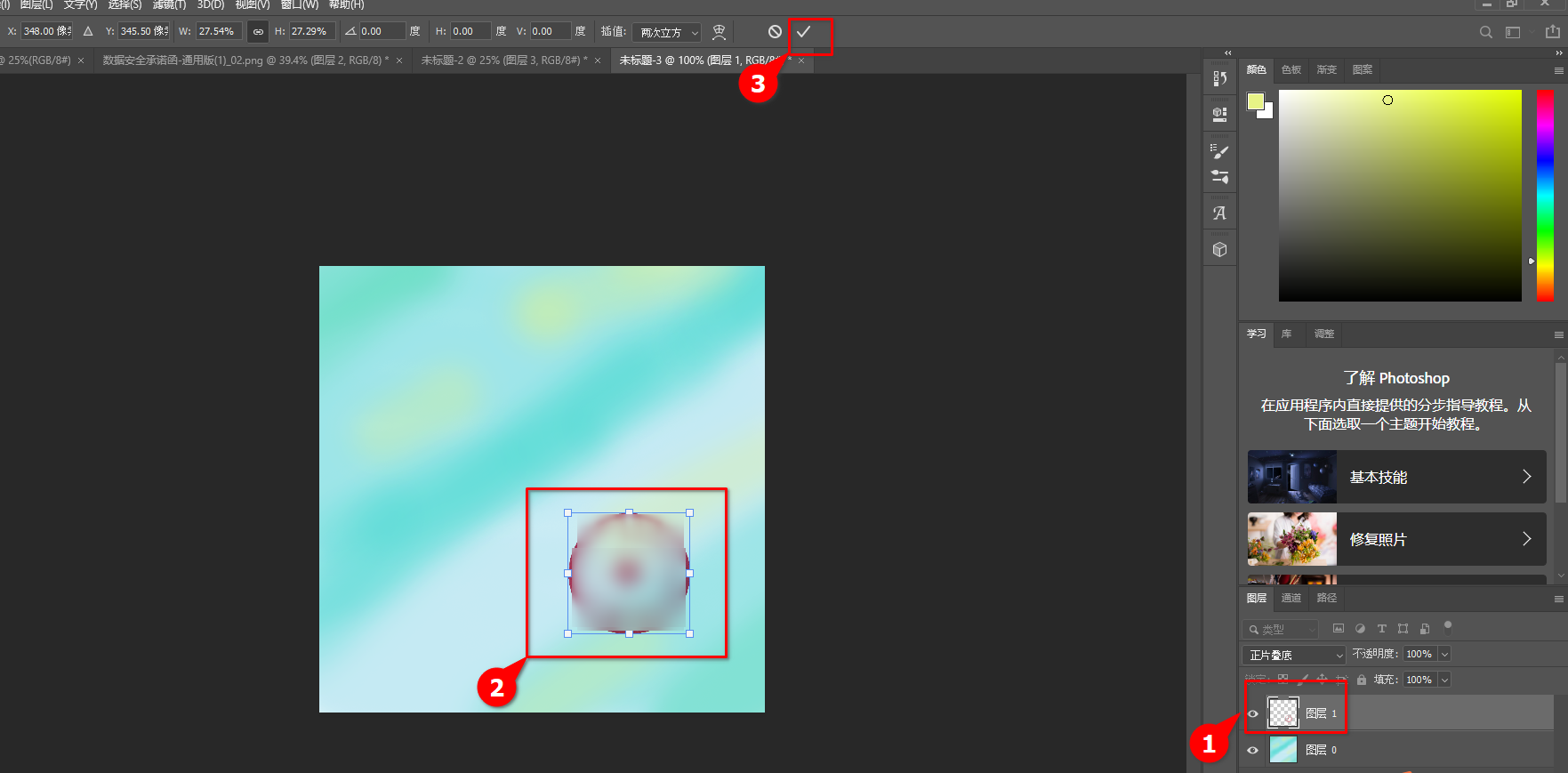1568x773 pixels.
Task: Open the 修复照片 tutorial
Action: (x=1396, y=540)
